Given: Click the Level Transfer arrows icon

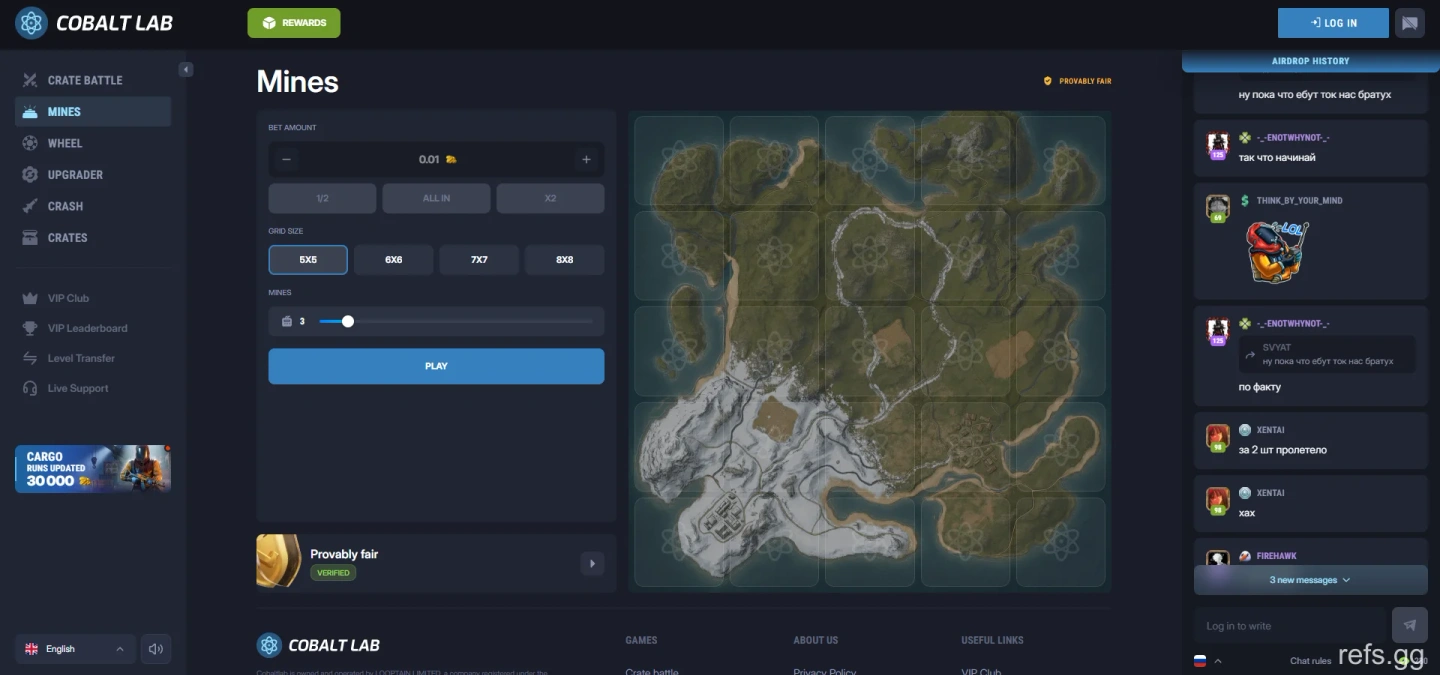Looking at the screenshot, I should (30, 358).
